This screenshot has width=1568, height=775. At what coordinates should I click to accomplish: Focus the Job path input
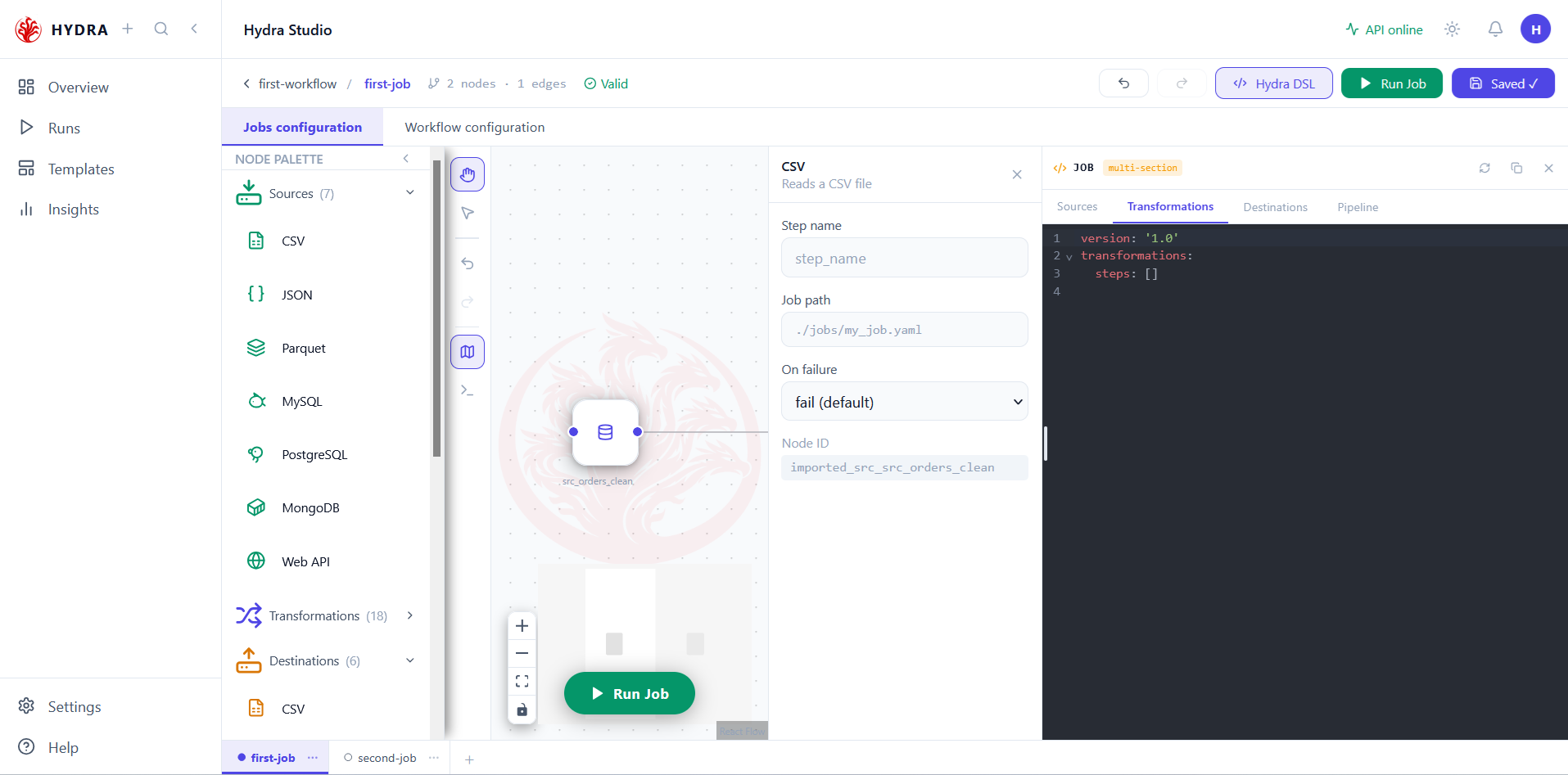[x=905, y=330]
